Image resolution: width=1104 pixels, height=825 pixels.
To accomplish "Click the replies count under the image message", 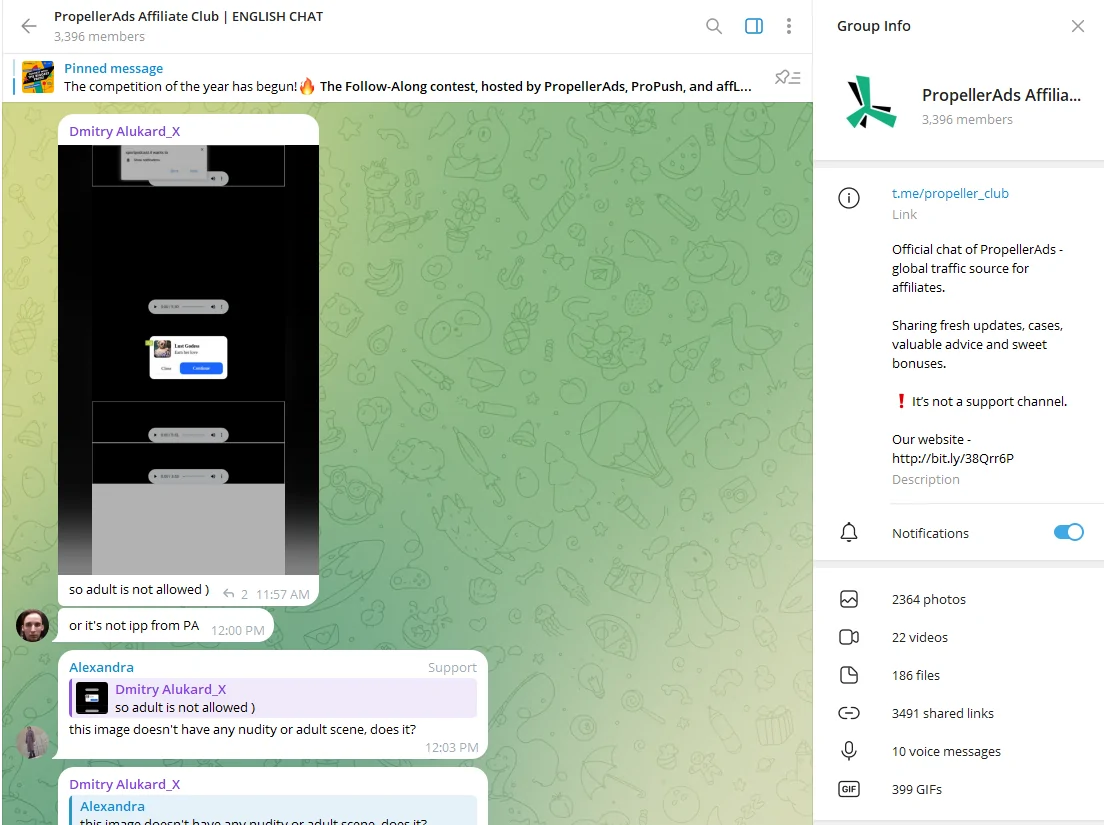I will coord(236,594).
